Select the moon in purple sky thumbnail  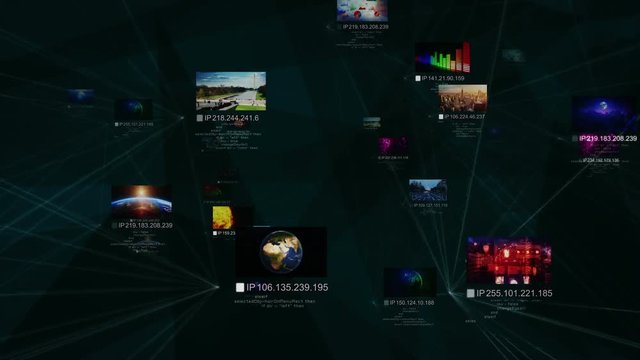point(604,115)
